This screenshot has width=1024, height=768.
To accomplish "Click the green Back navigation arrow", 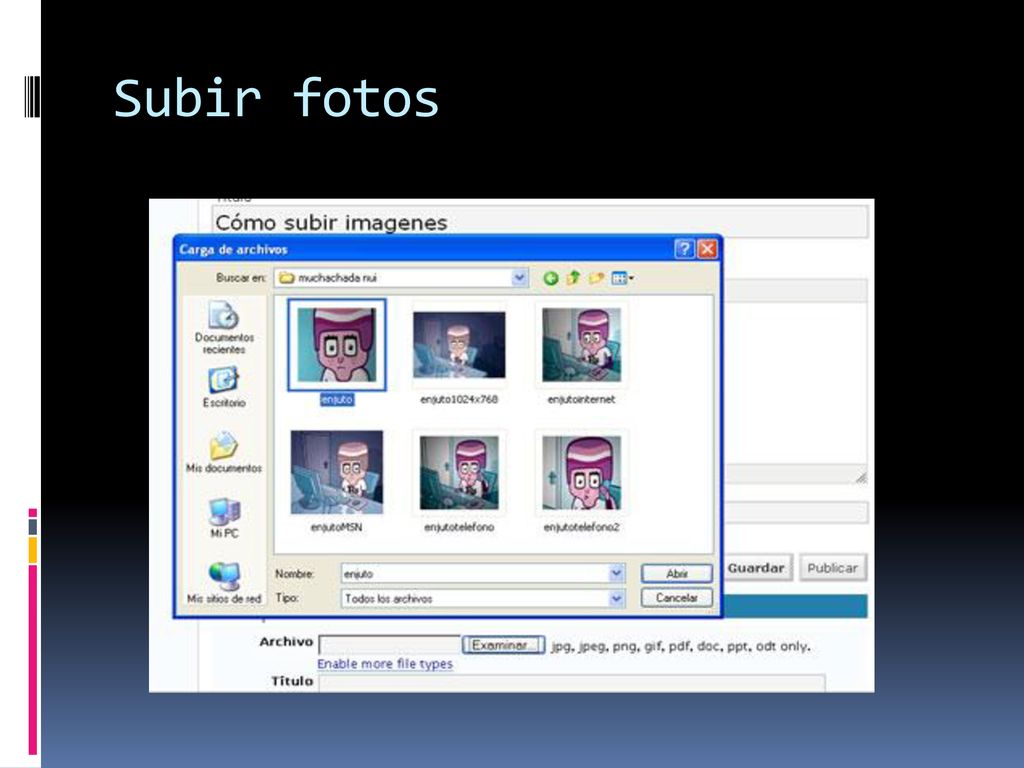I will coord(551,278).
